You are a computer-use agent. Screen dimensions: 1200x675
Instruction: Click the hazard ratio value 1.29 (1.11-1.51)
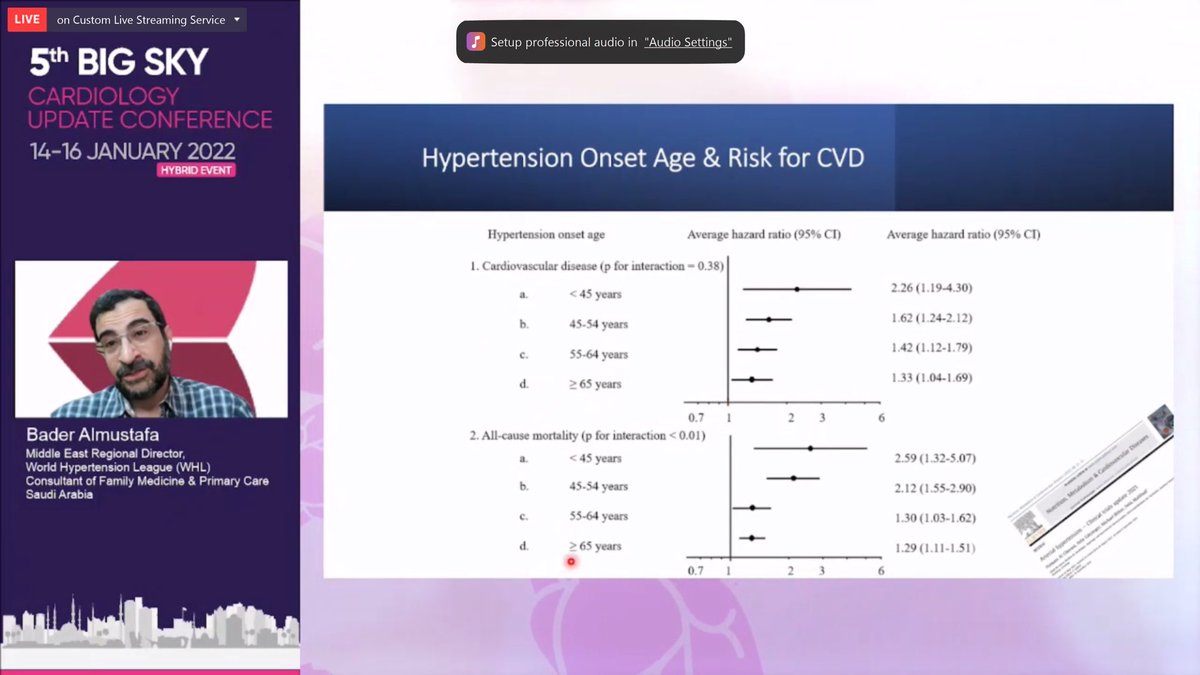(x=935, y=548)
